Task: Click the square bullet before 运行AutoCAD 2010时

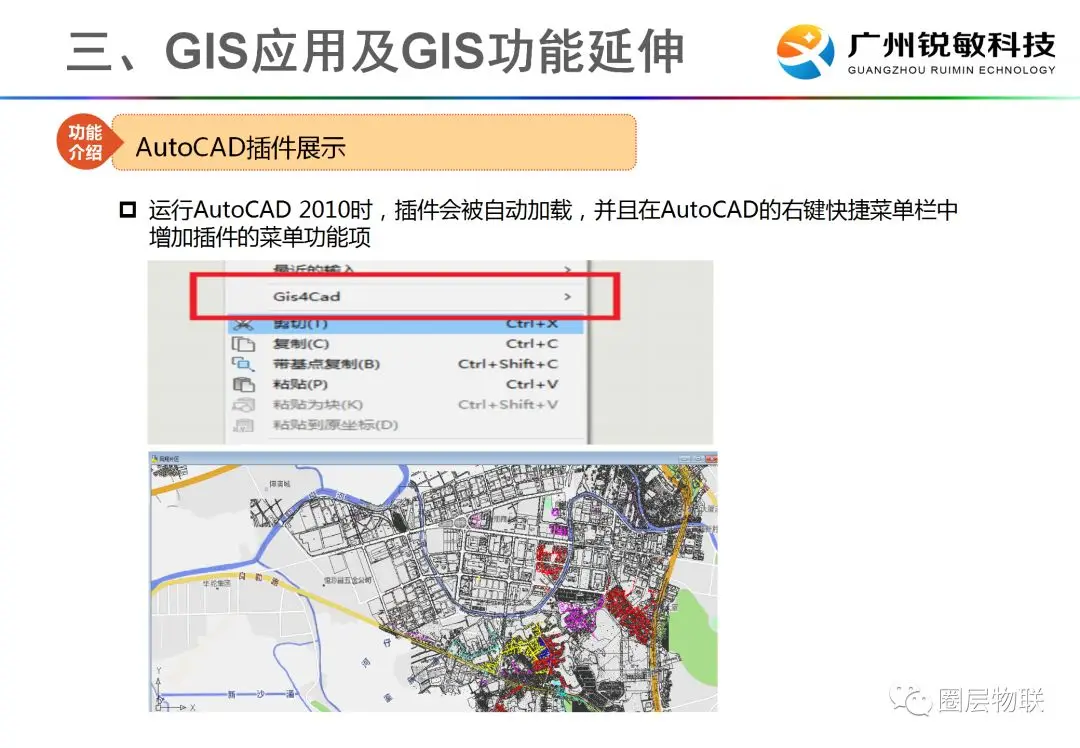Action: tap(128, 209)
